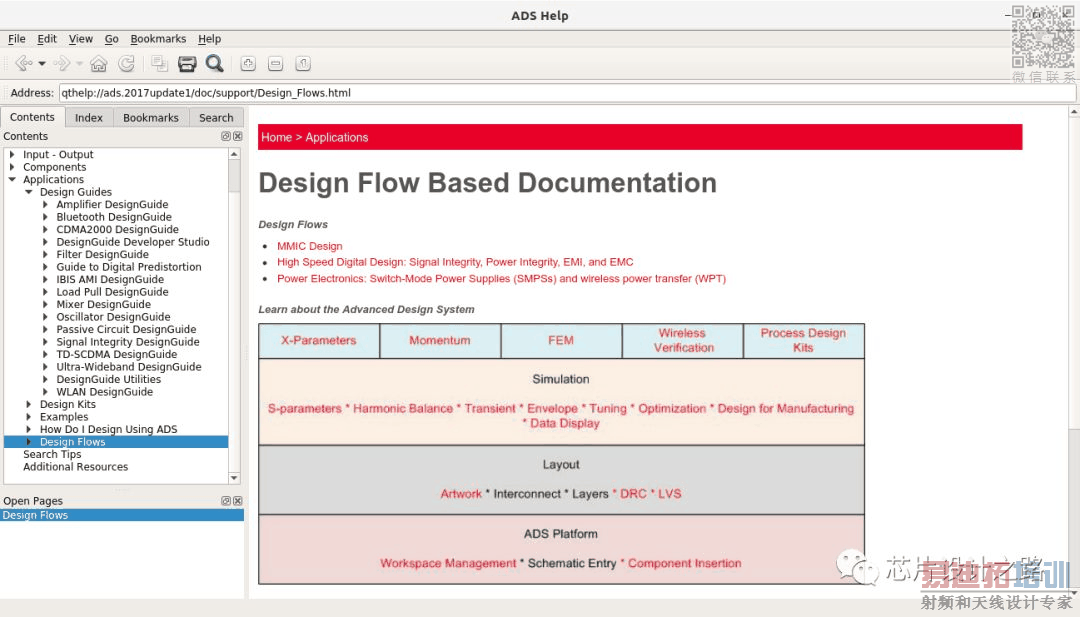Float the Contents panel icon

click(x=225, y=136)
